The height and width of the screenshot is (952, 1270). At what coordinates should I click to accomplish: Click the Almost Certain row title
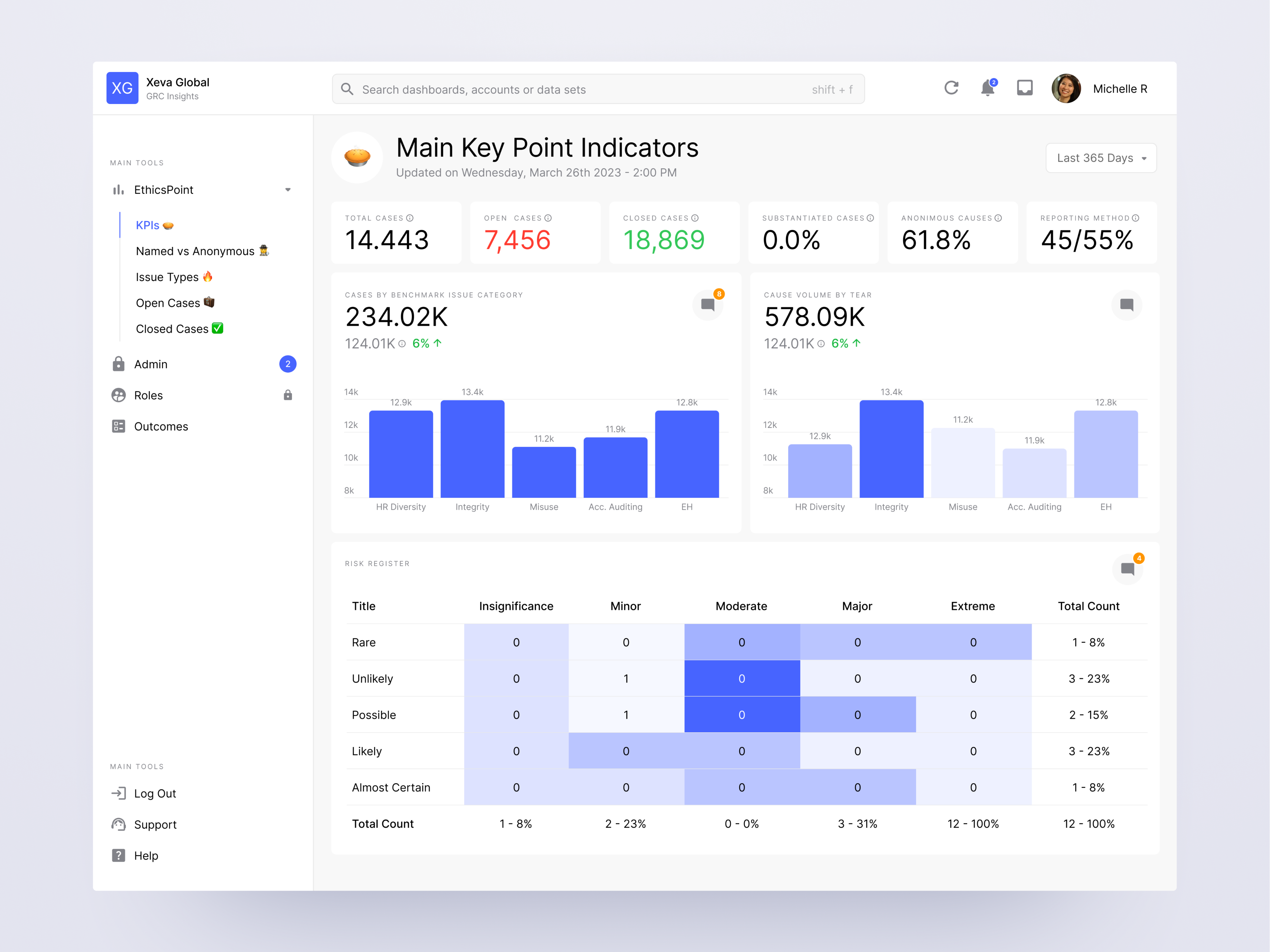[391, 787]
